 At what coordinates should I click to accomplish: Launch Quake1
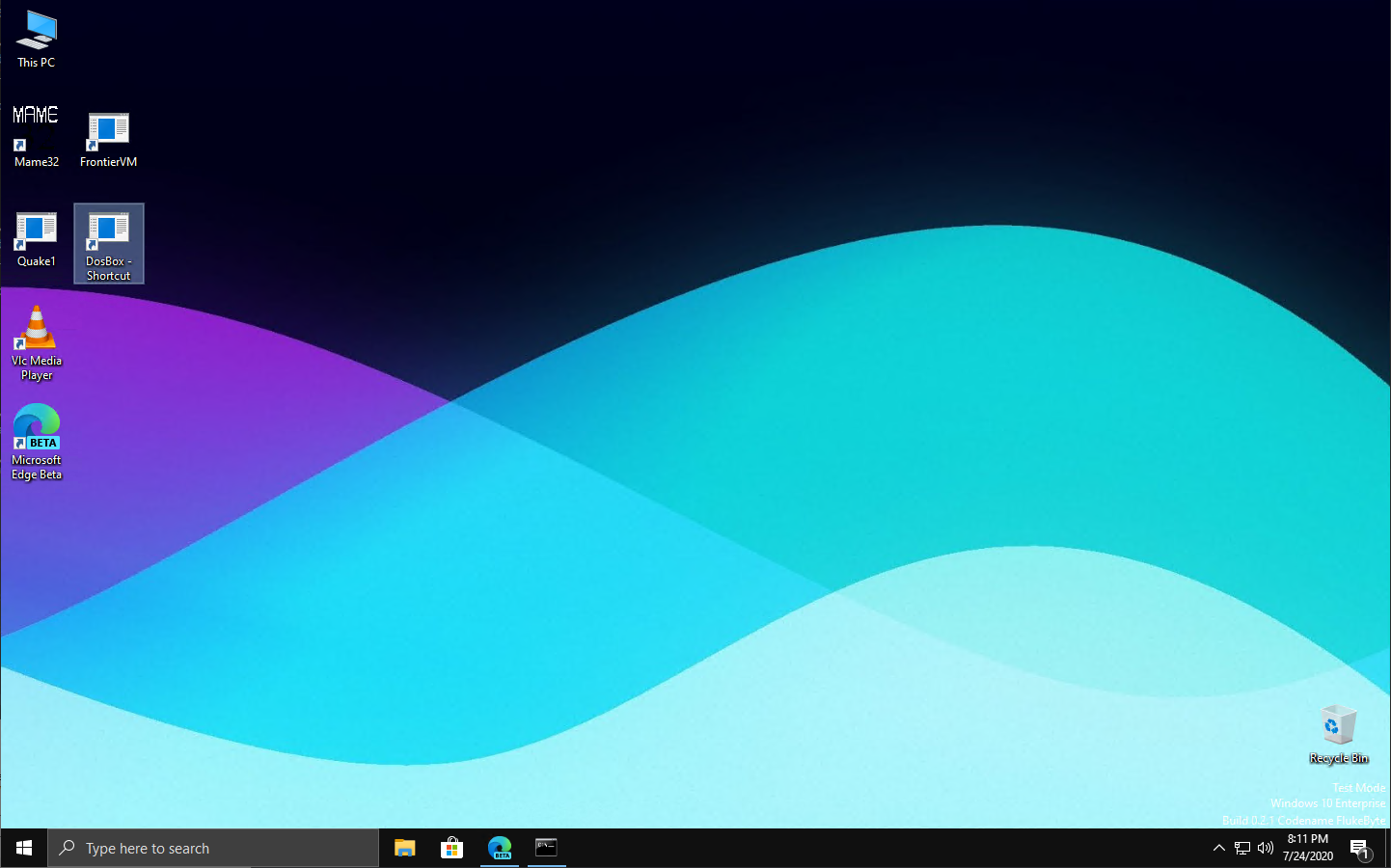[x=36, y=231]
